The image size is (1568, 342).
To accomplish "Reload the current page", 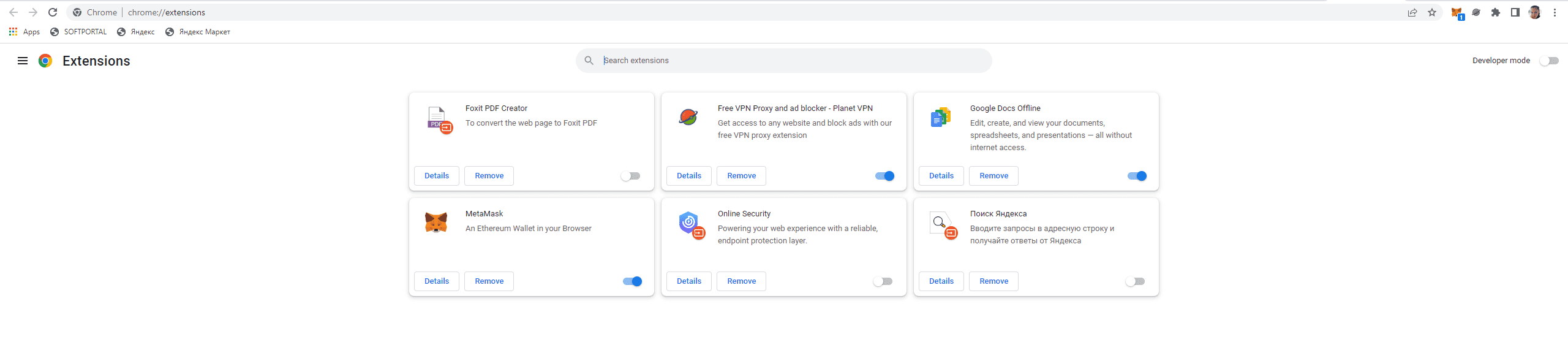I will click(x=53, y=12).
